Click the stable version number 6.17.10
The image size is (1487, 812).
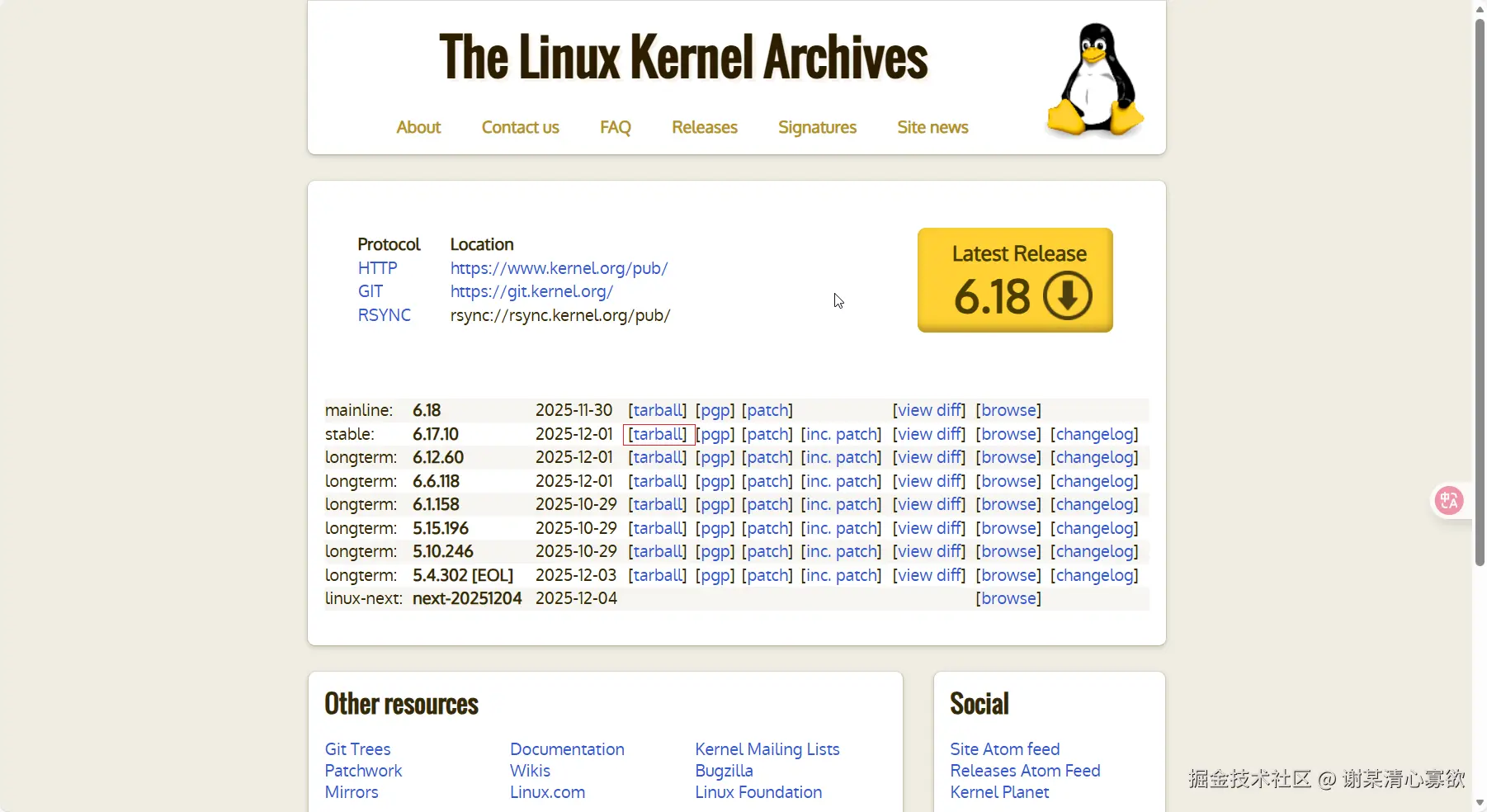[x=436, y=434]
